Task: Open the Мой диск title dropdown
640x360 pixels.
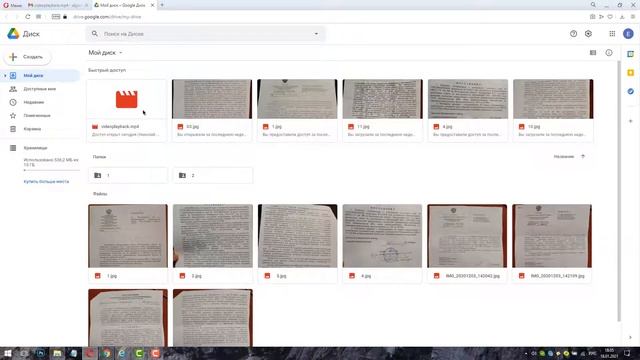Action: pos(105,53)
